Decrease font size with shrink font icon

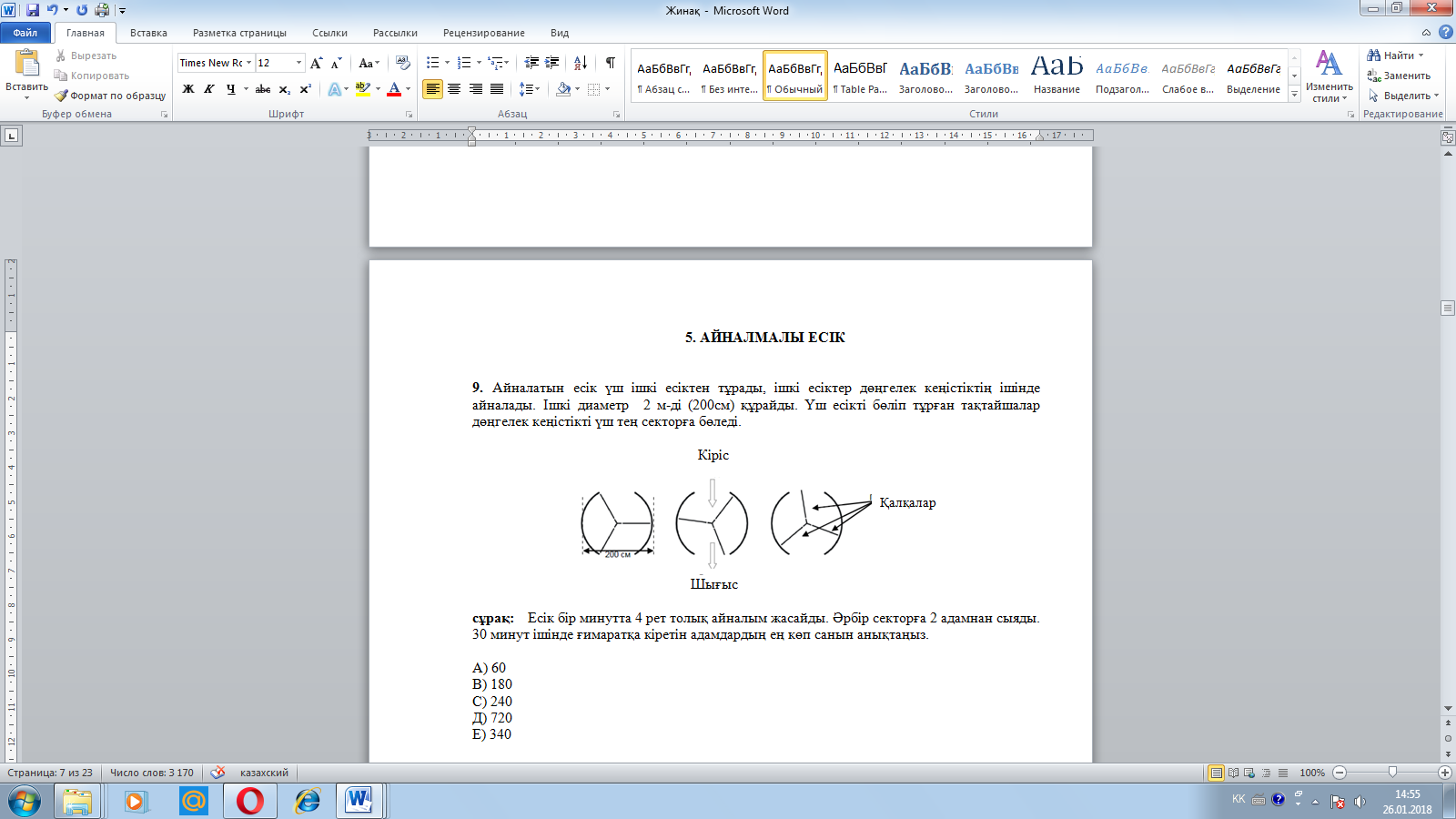(337, 63)
